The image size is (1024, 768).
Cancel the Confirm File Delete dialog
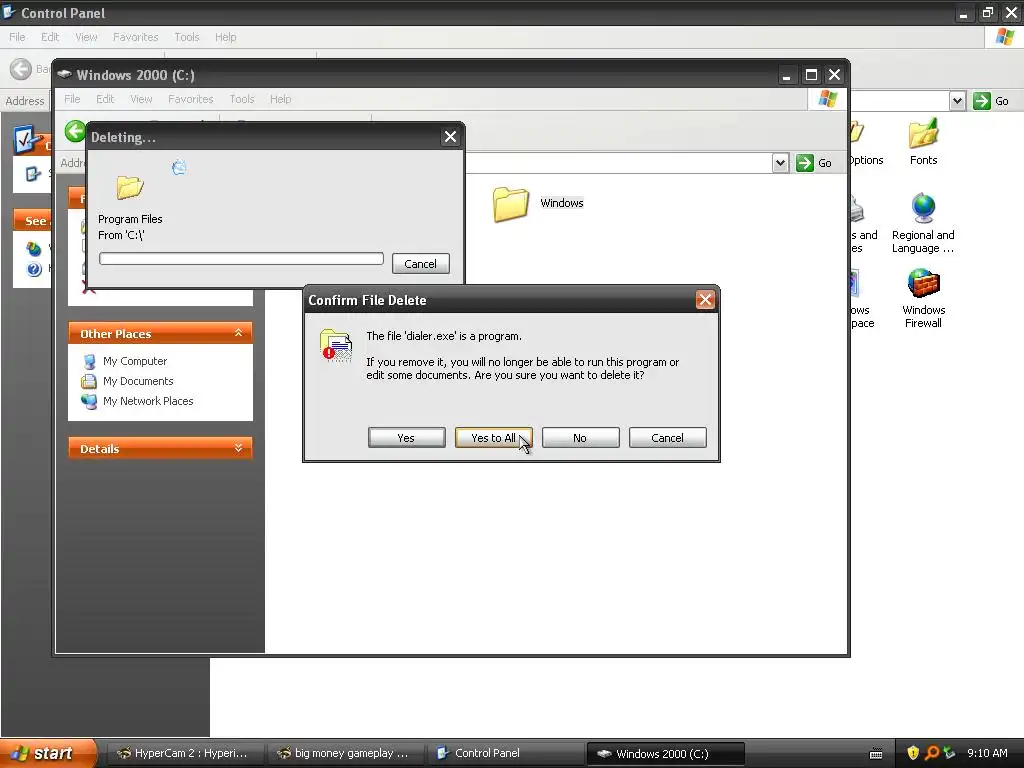667,438
